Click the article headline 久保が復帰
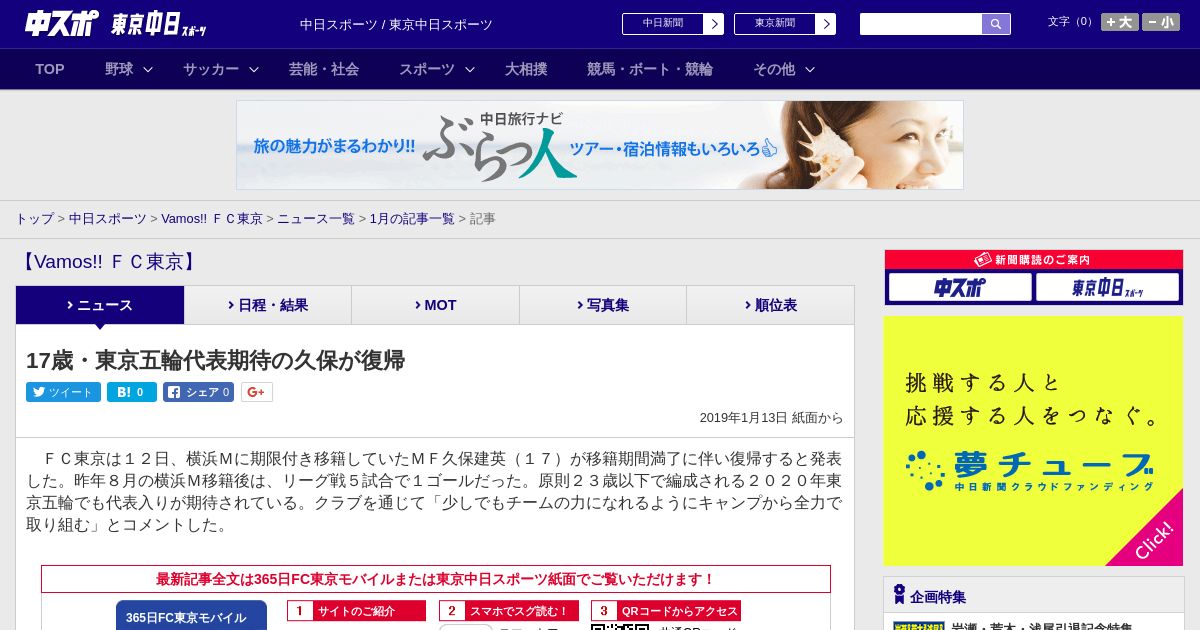Image resolution: width=1200 pixels, height=630 pixels. [215, 360]
